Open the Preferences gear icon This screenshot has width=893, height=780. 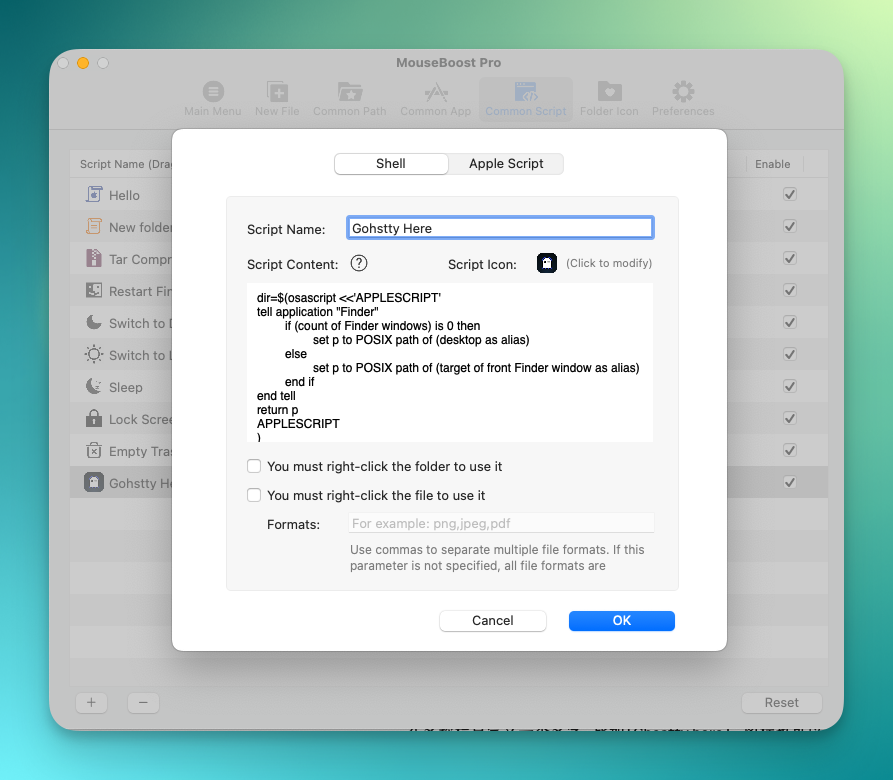(683, 93)
